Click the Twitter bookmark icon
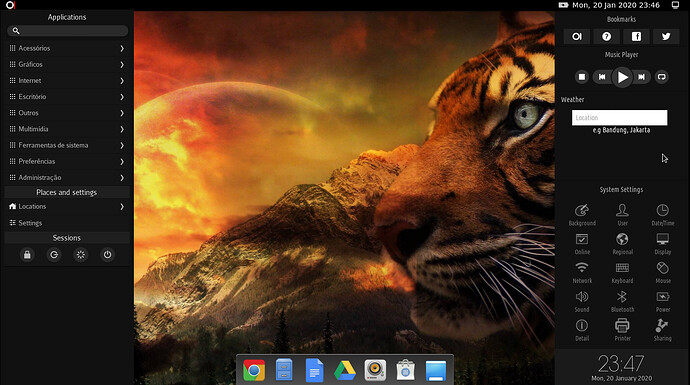Screen dimensions: 690x385 666,37
